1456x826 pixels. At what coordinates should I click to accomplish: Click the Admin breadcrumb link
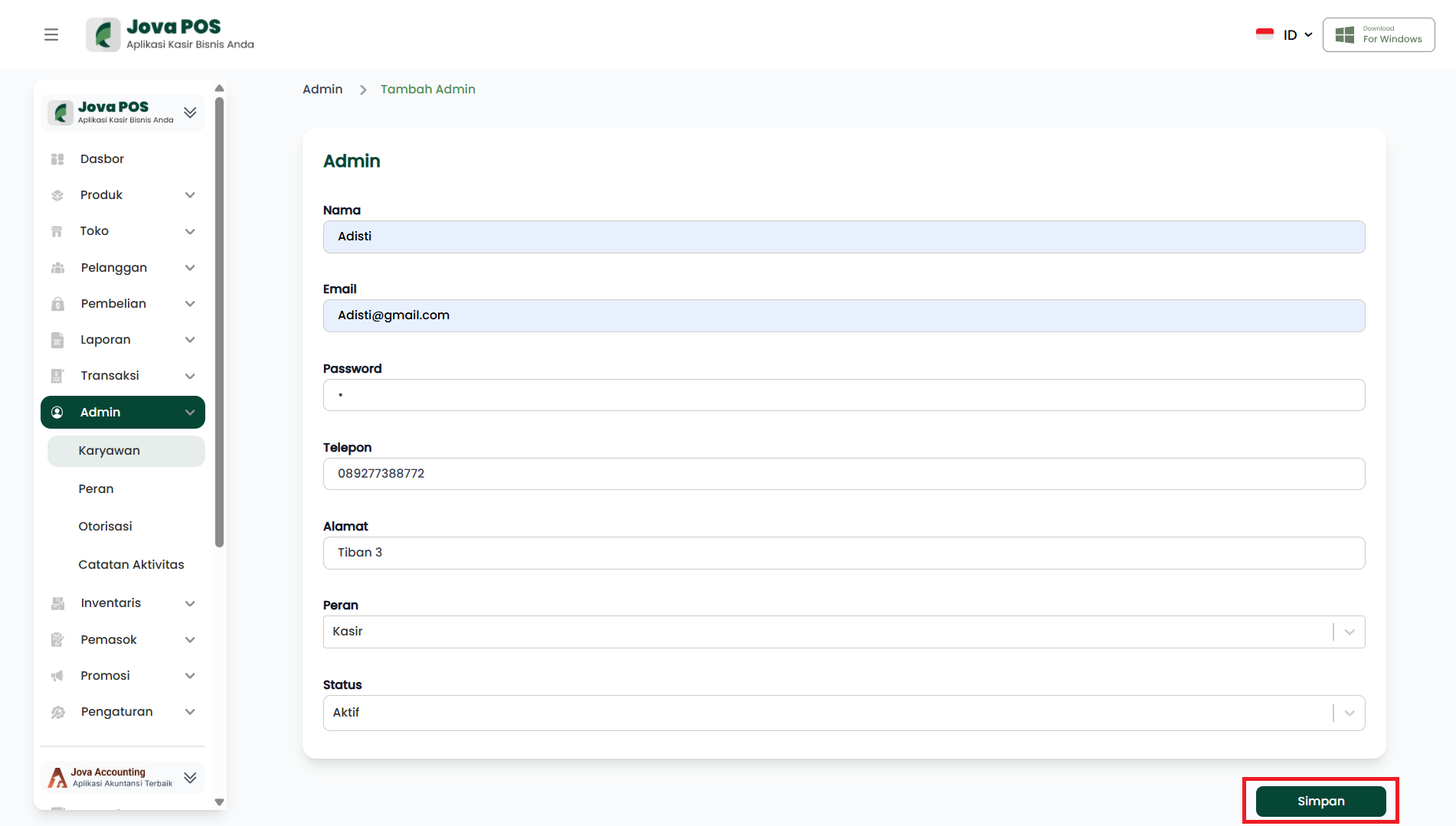tap(322, 90)
